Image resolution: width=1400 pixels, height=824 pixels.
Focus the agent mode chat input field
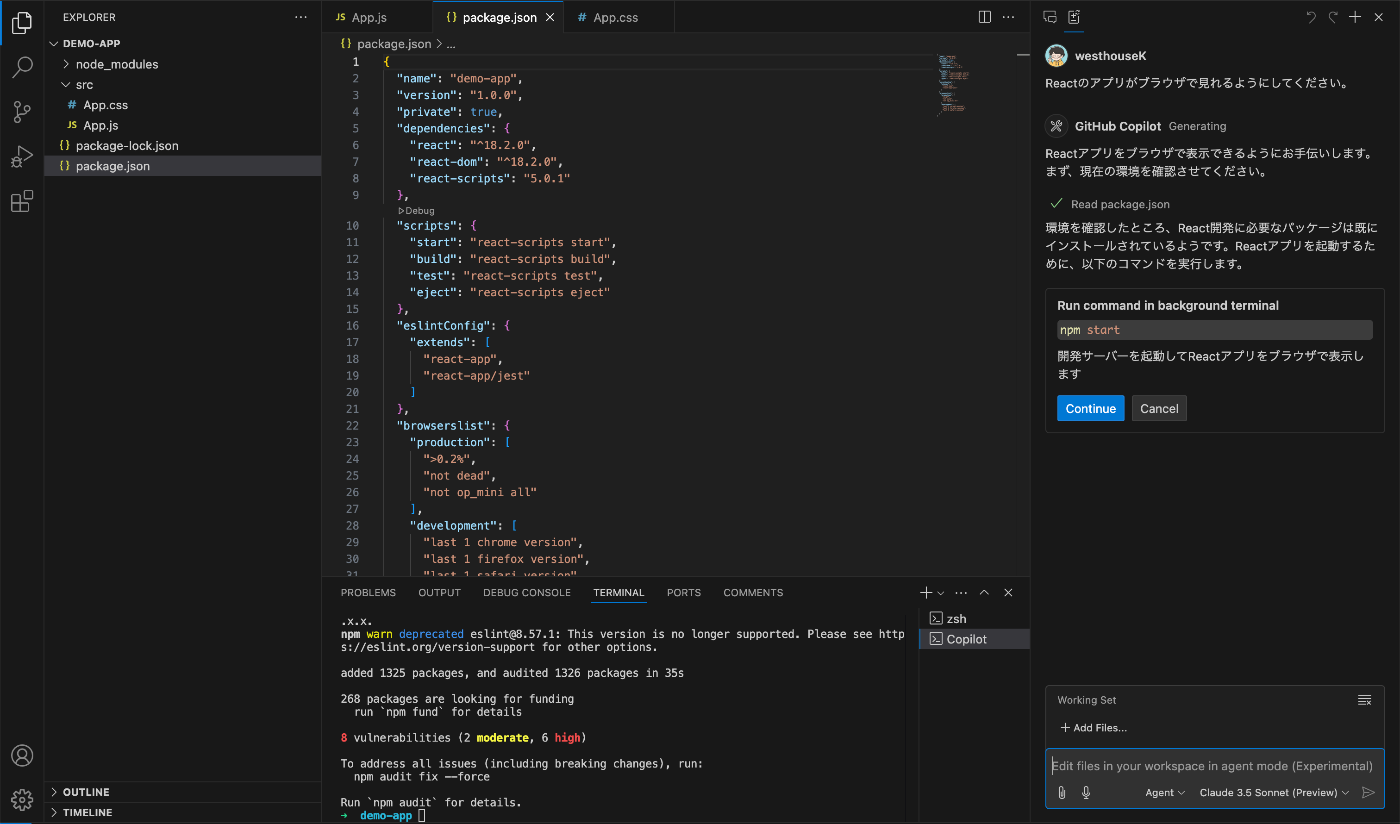(x=1212, y=766)
